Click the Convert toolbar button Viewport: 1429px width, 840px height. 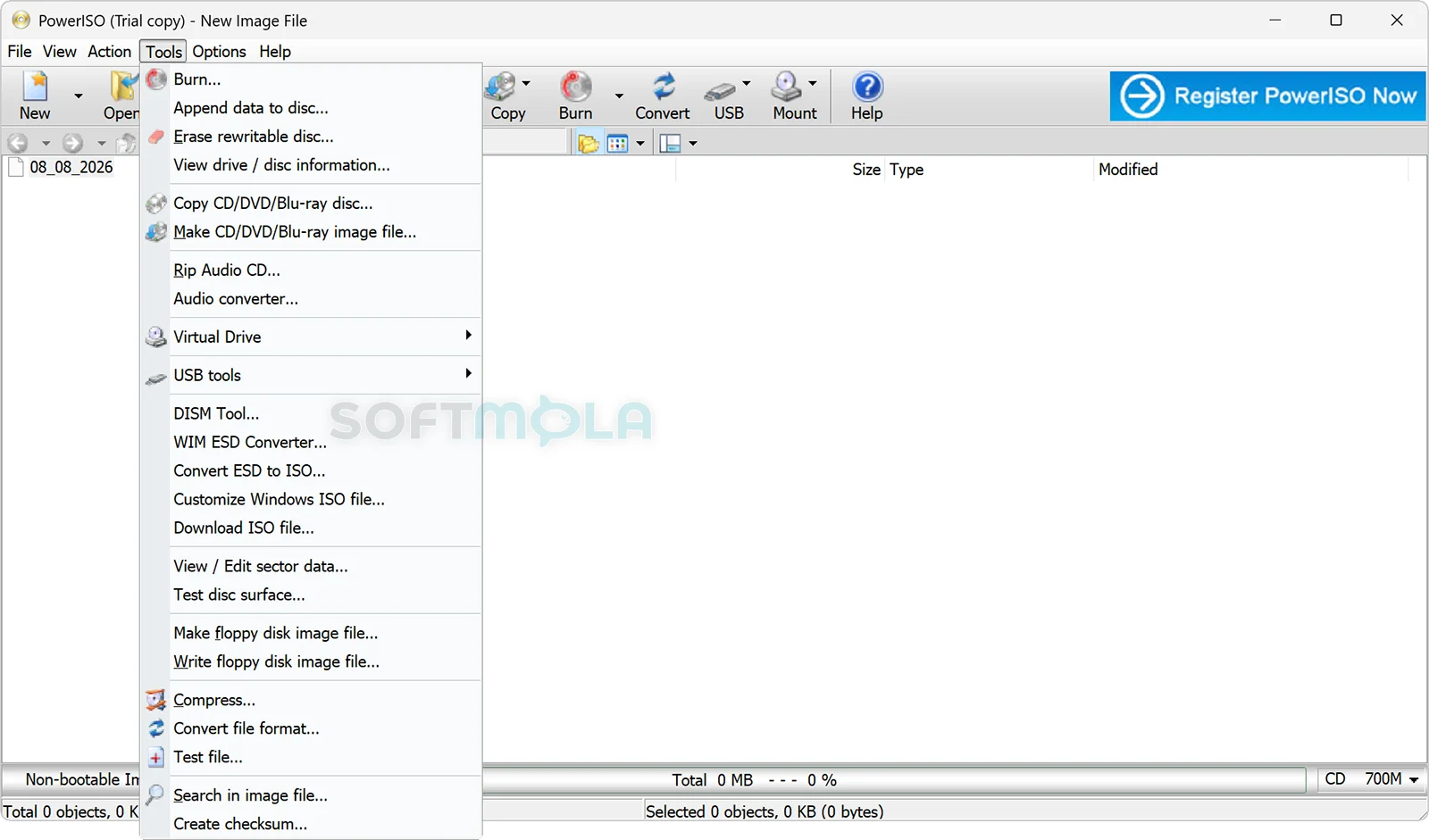[x=663, y=96]
